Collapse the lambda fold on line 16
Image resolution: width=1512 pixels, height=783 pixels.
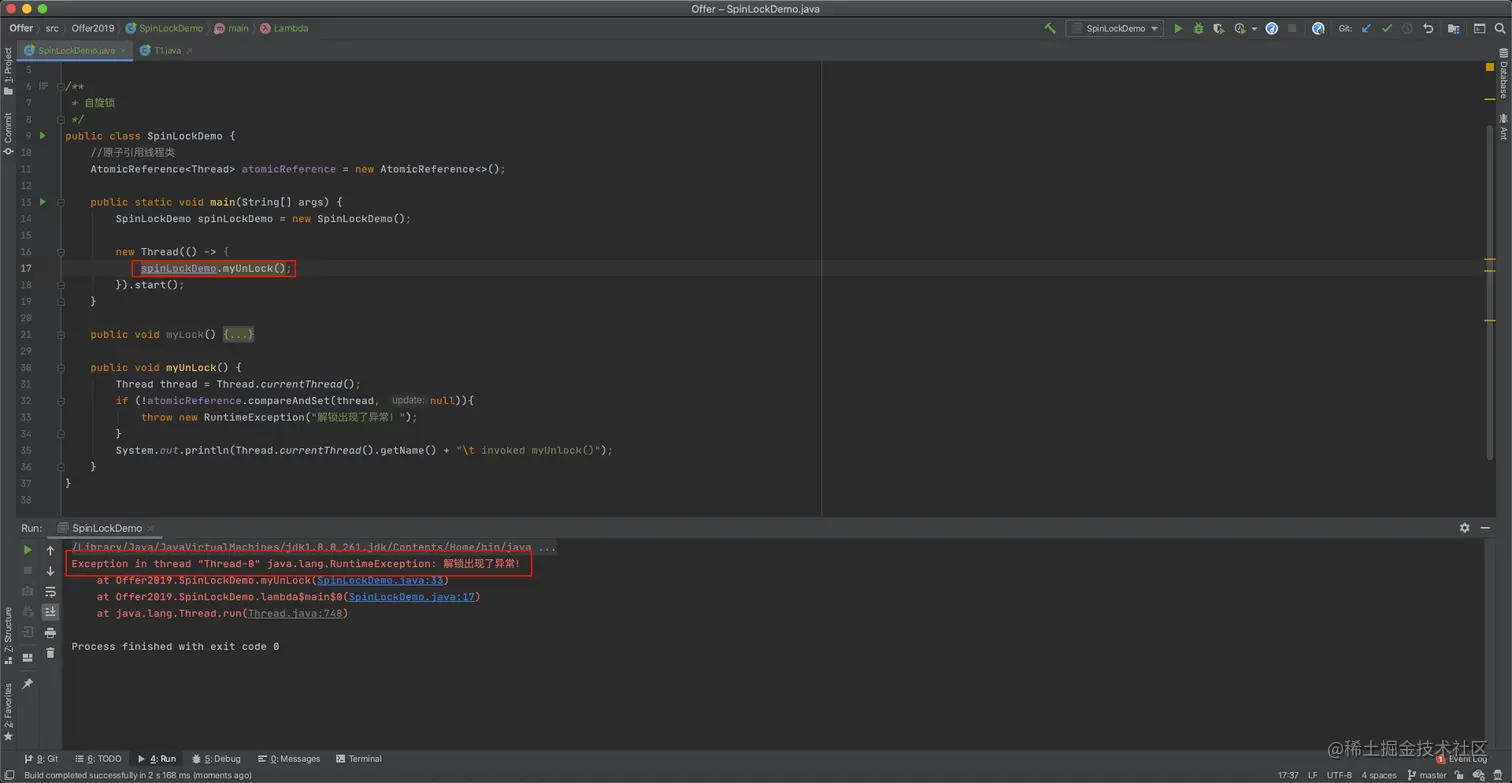pos(61,252)
